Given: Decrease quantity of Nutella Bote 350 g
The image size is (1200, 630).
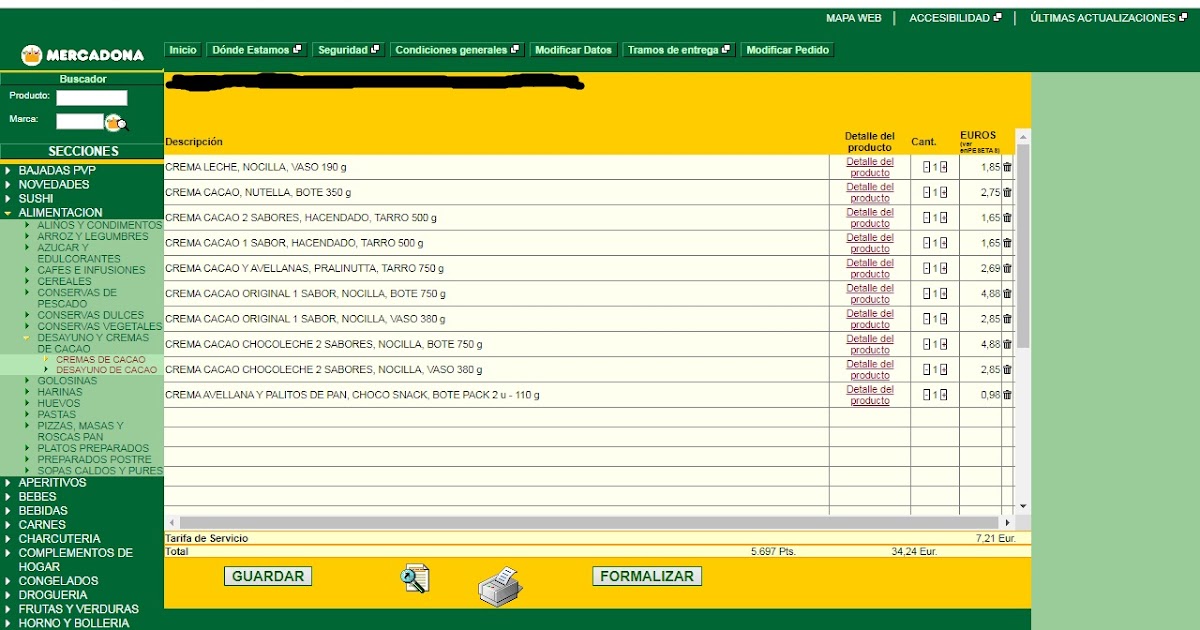Looking at the screenshot, I should (x=927, y=192).
